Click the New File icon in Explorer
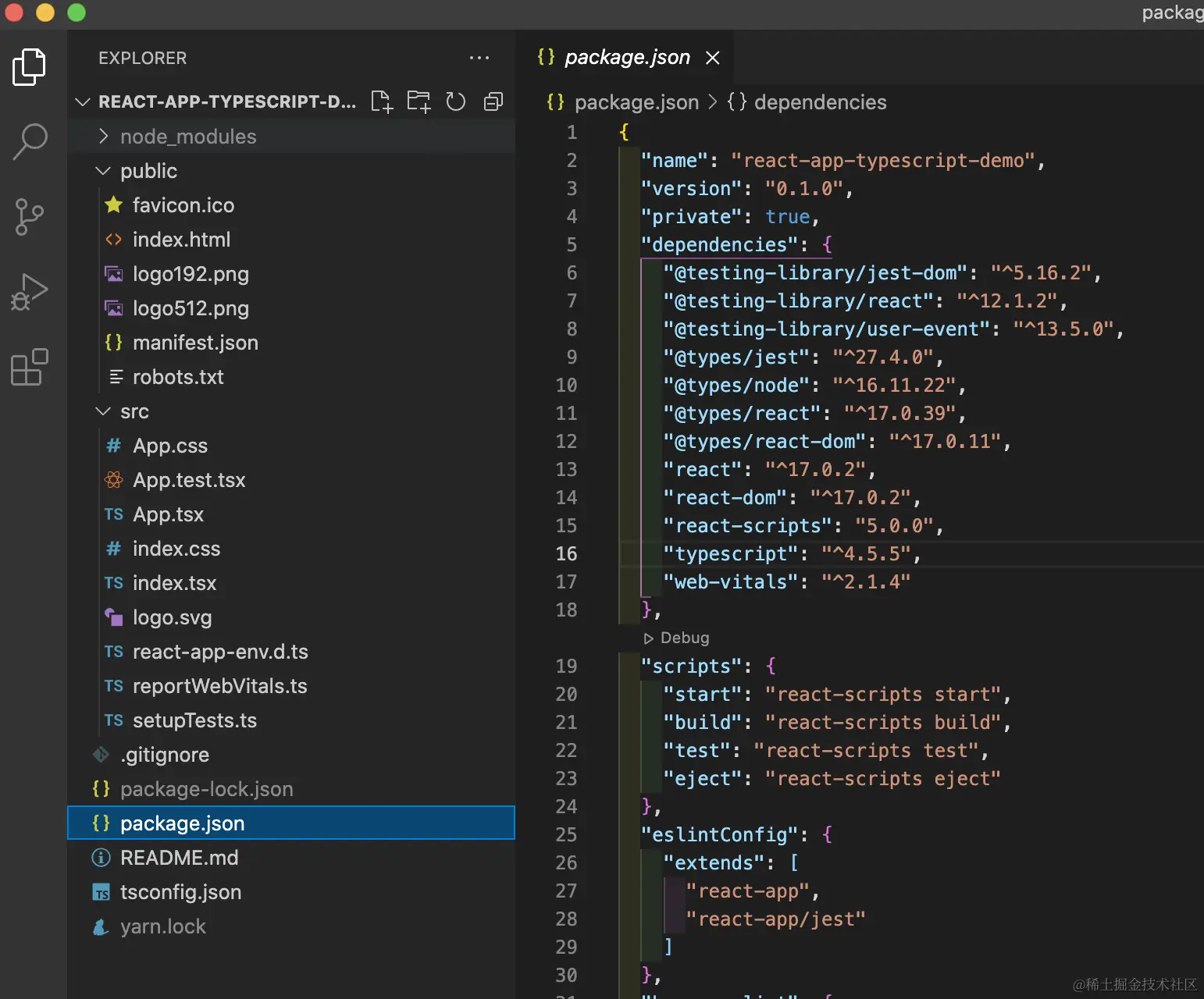This screenshot has width=1204, height=999. [x=381, y=101]
